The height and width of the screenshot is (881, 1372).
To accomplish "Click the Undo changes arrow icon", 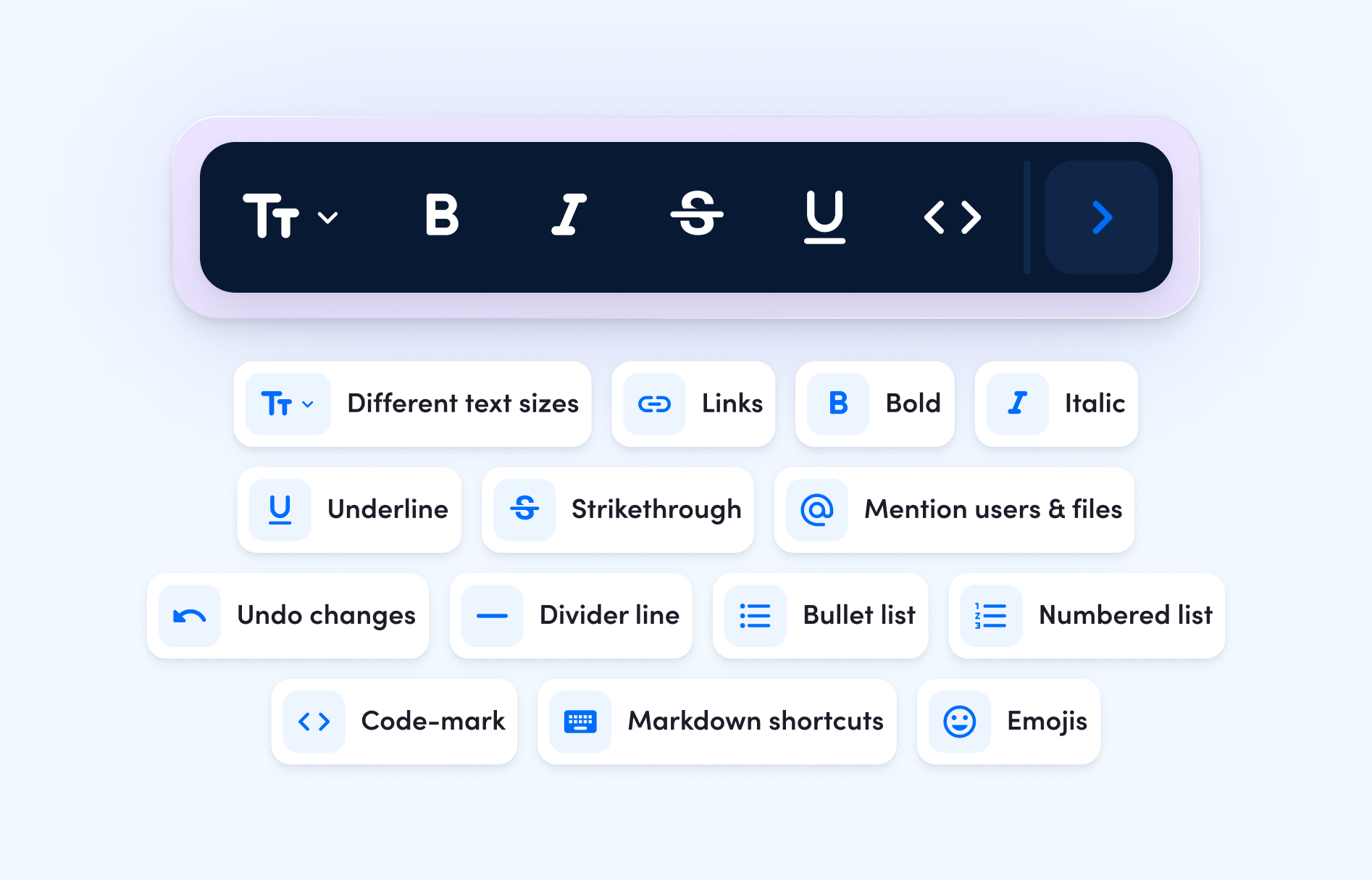I will tap(190, 616).
